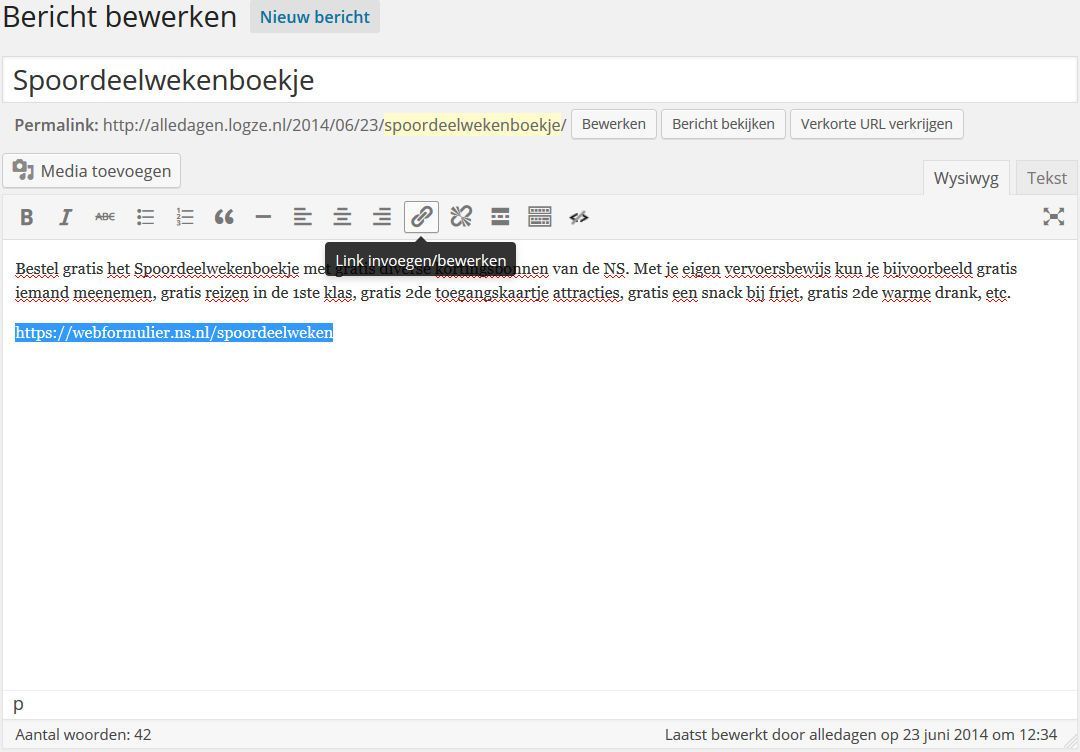Screen dimensions: 1080x752
Task: Apply italic formatting
Action: click(x=66, y=217)
